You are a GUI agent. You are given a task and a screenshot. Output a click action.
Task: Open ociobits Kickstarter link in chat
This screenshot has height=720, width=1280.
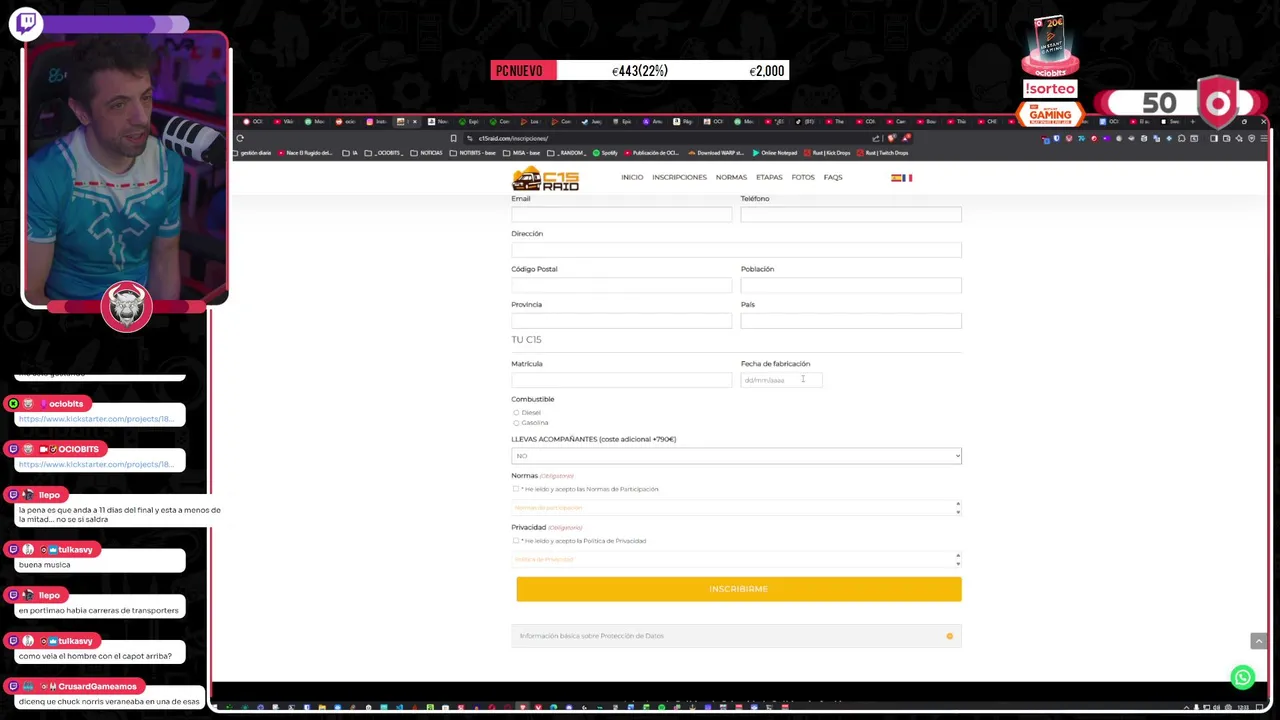(96, 419)
